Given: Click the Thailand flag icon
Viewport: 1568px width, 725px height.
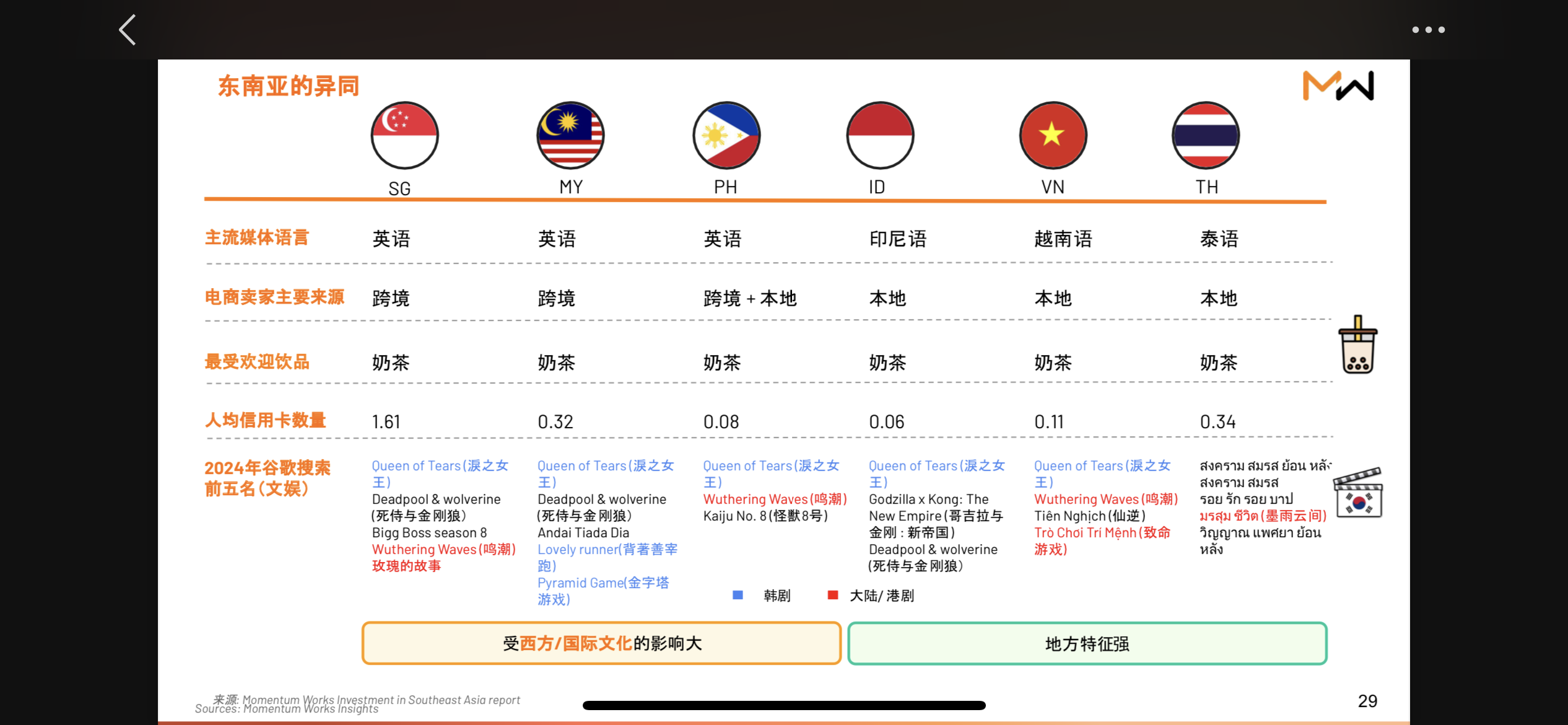Looking at the screenshot, I should point(1206,135).
